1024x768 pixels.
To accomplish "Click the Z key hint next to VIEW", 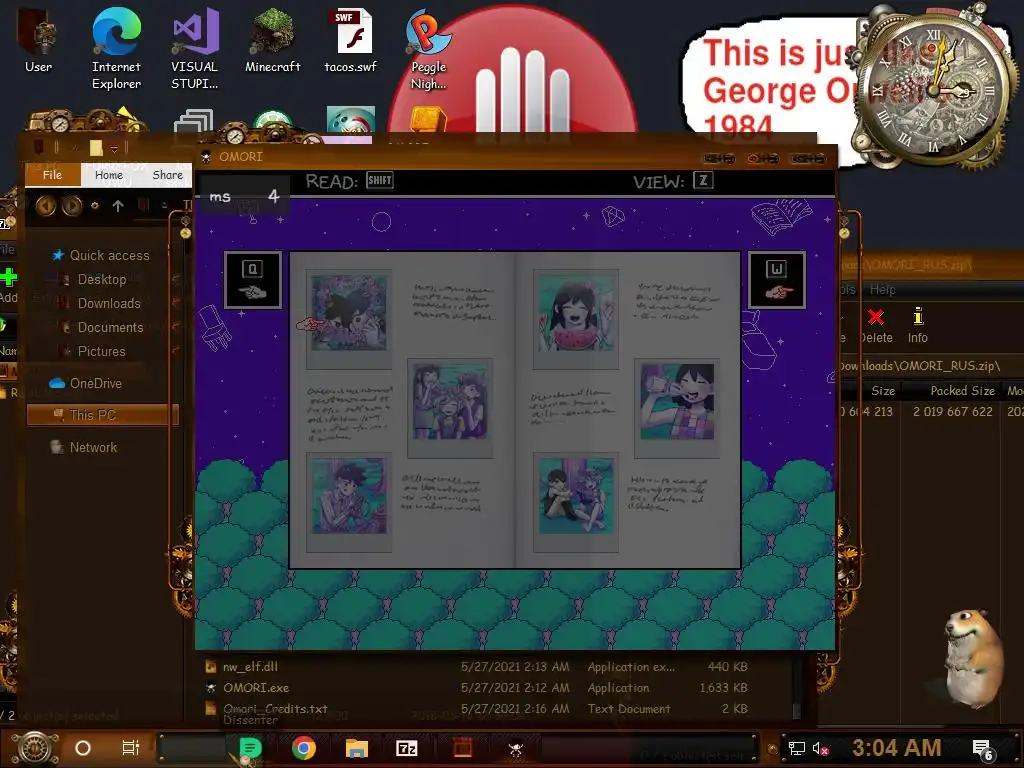I will [x=703, y=180].
